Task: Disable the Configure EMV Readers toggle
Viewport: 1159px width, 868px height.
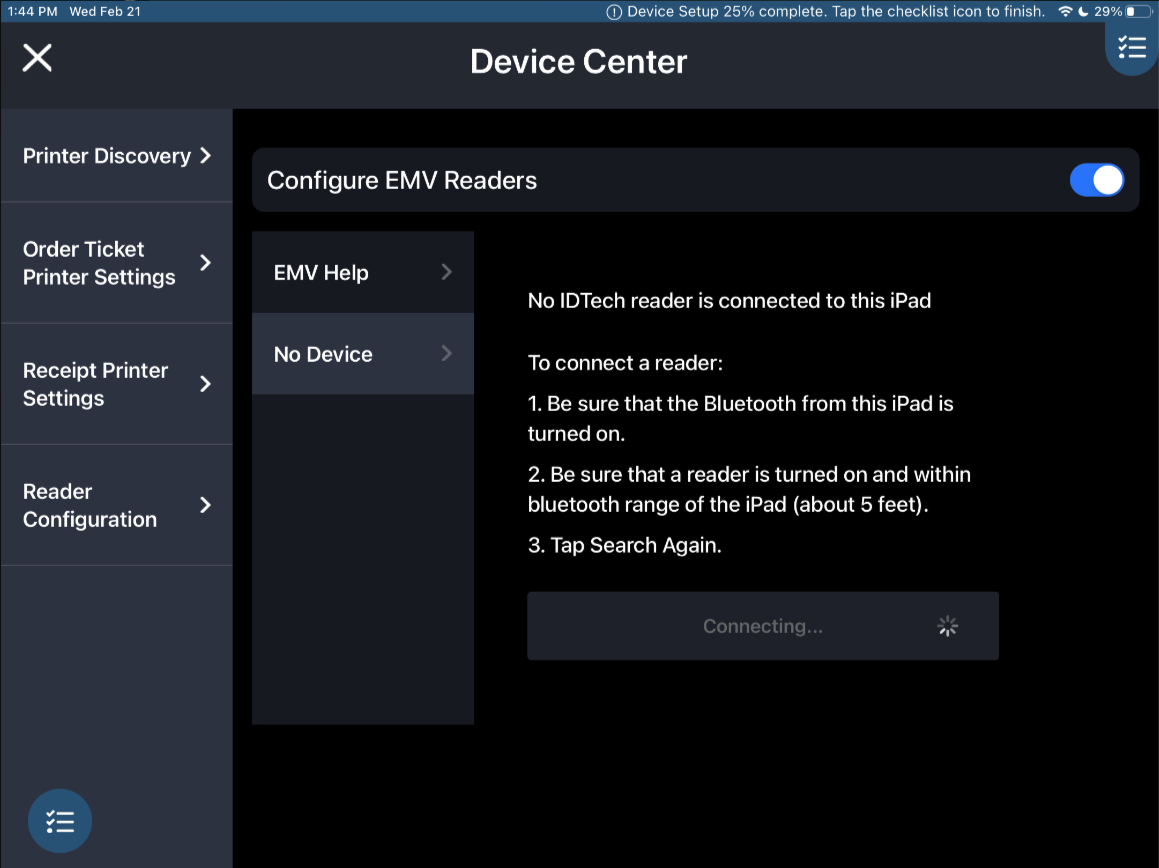Action: pyautogui.click(x=1097, y=180)
